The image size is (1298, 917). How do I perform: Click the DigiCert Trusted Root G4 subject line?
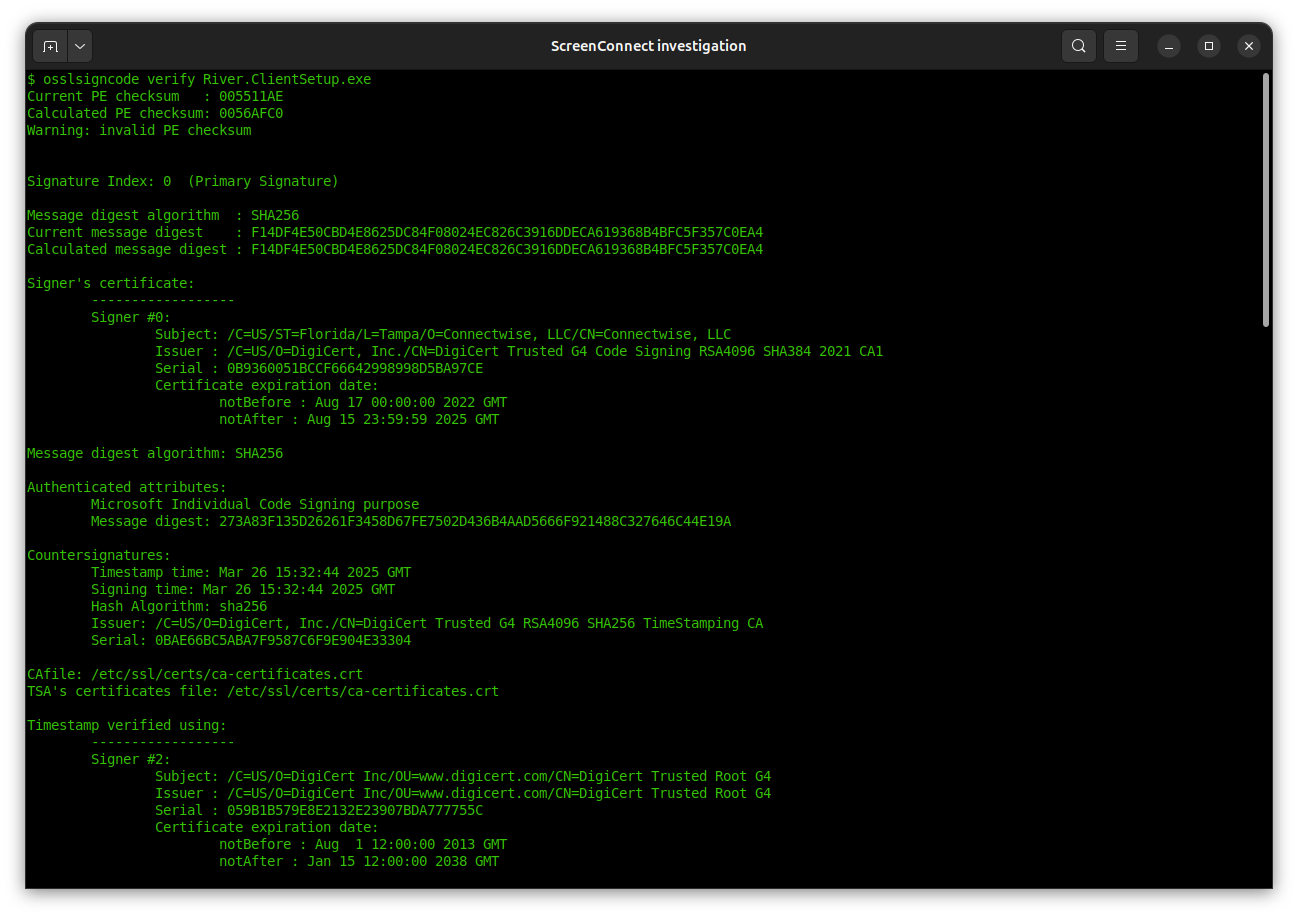[463, 776]
